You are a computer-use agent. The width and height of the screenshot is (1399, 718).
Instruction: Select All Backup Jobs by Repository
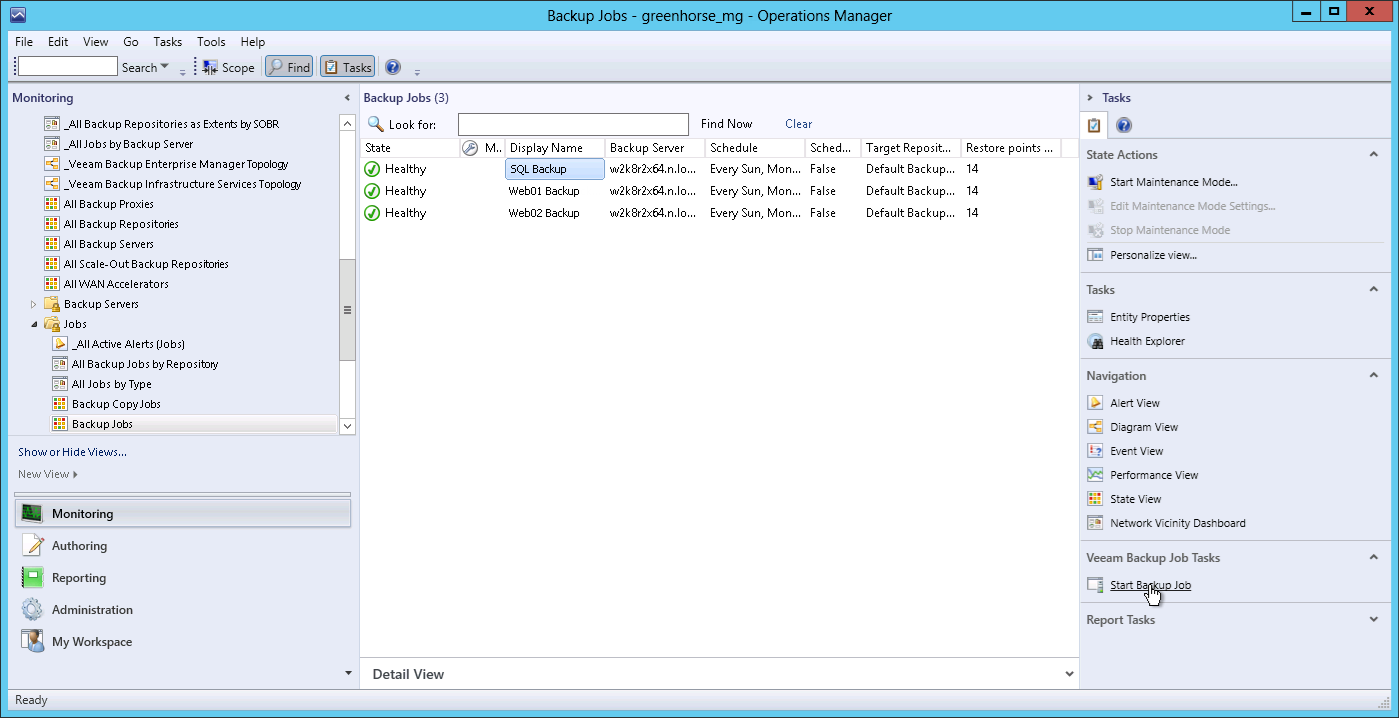145,364
